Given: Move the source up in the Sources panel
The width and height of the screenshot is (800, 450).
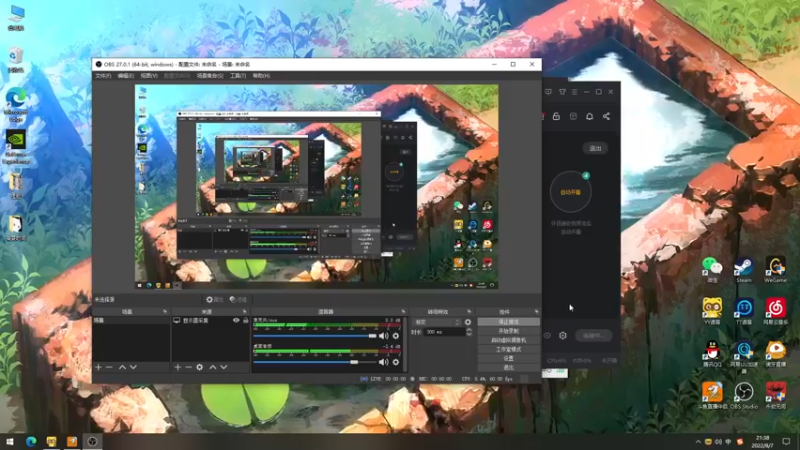Looking at the screenshot, I should click(x=213, y=367).
